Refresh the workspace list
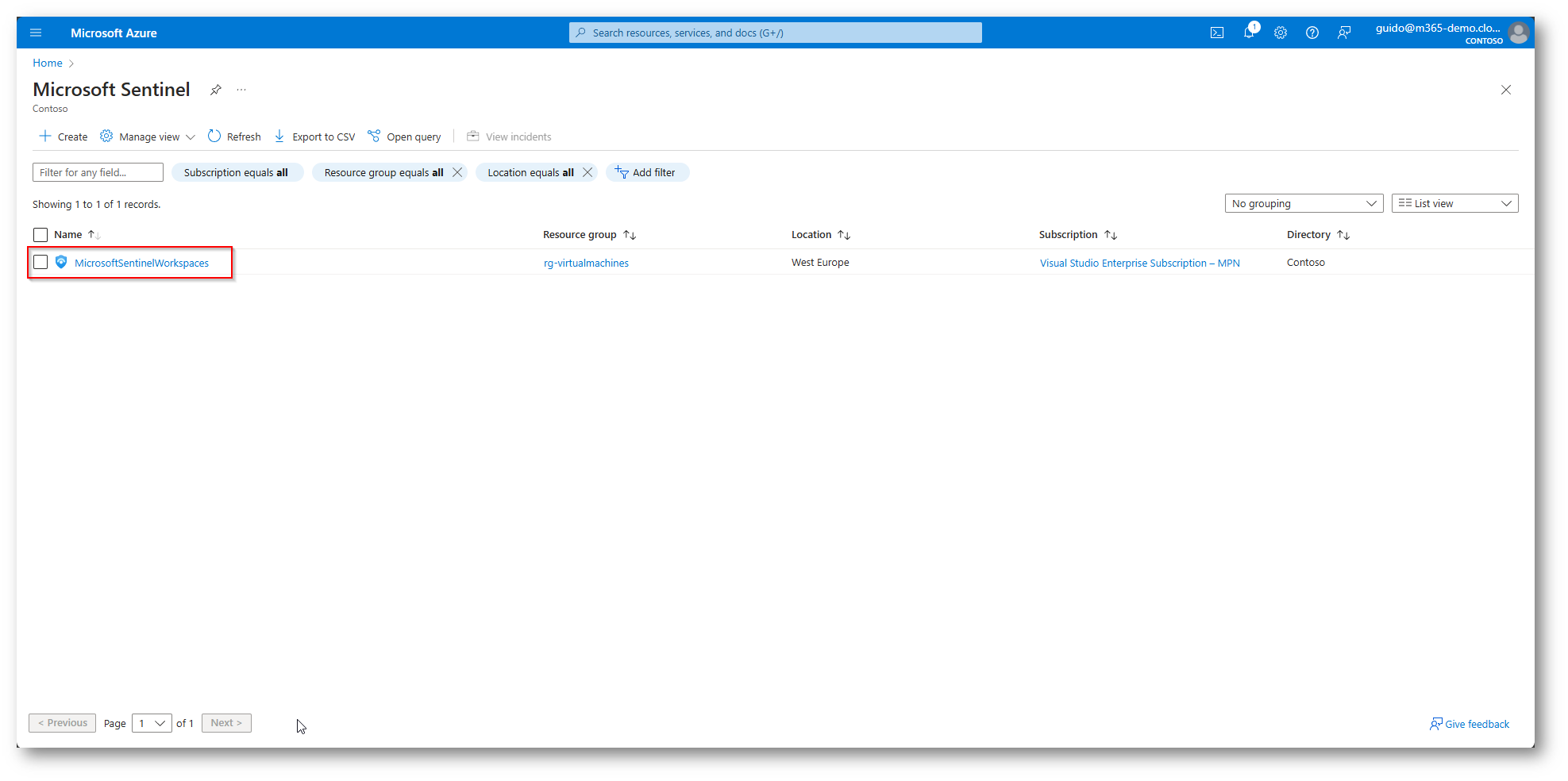 (x=234, y=137)
